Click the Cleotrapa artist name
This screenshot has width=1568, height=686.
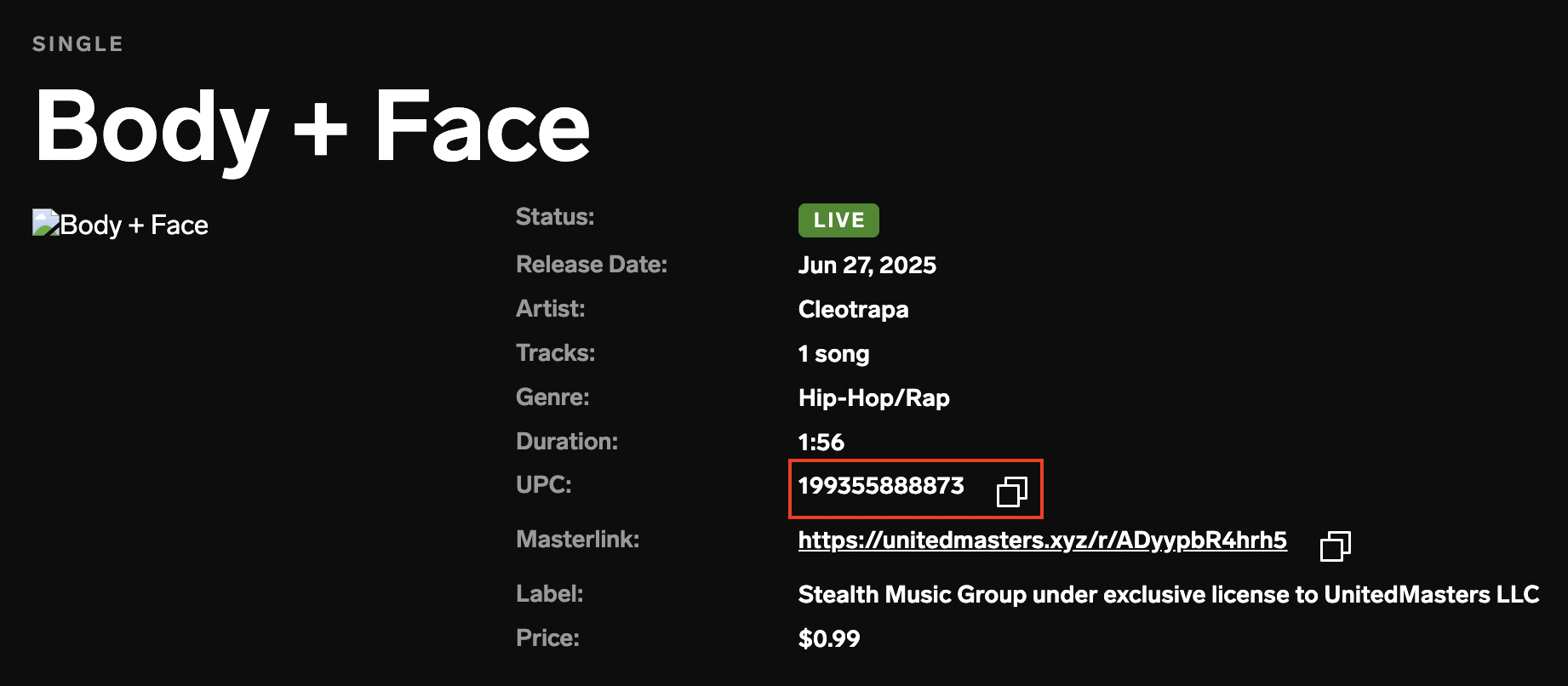853,309
